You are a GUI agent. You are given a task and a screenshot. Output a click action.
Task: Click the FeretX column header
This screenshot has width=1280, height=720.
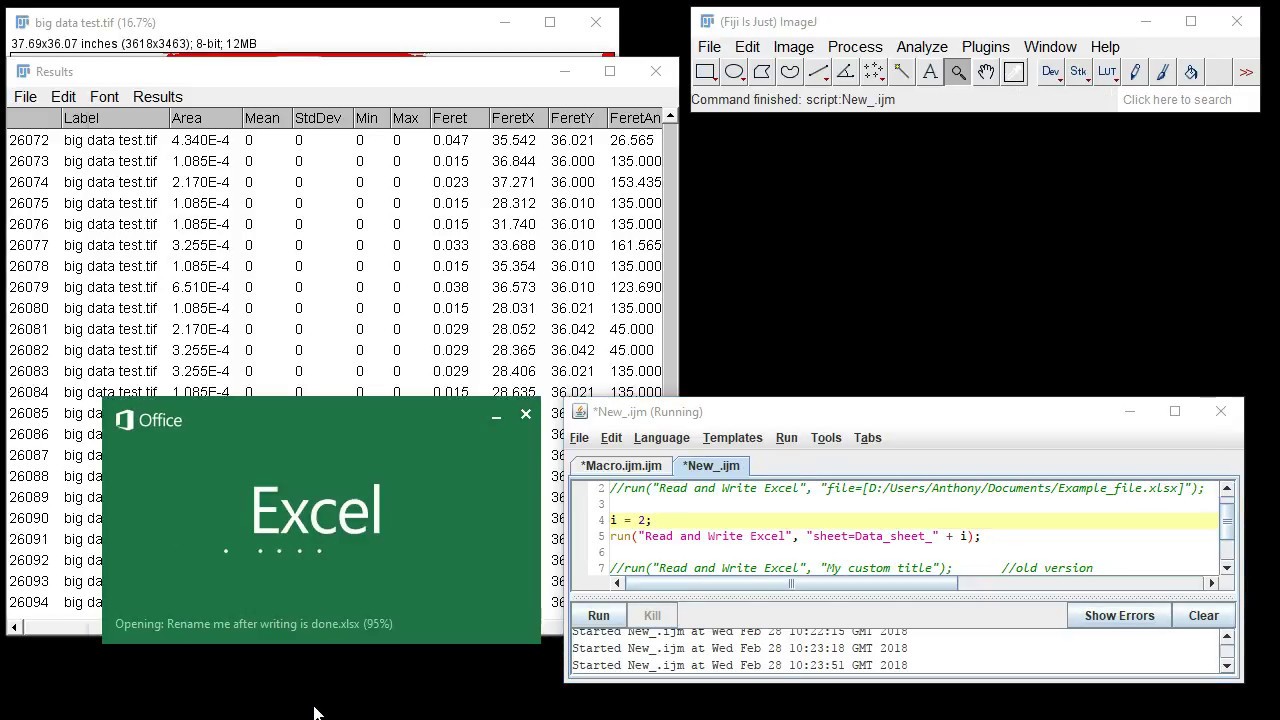pos(518,118)
